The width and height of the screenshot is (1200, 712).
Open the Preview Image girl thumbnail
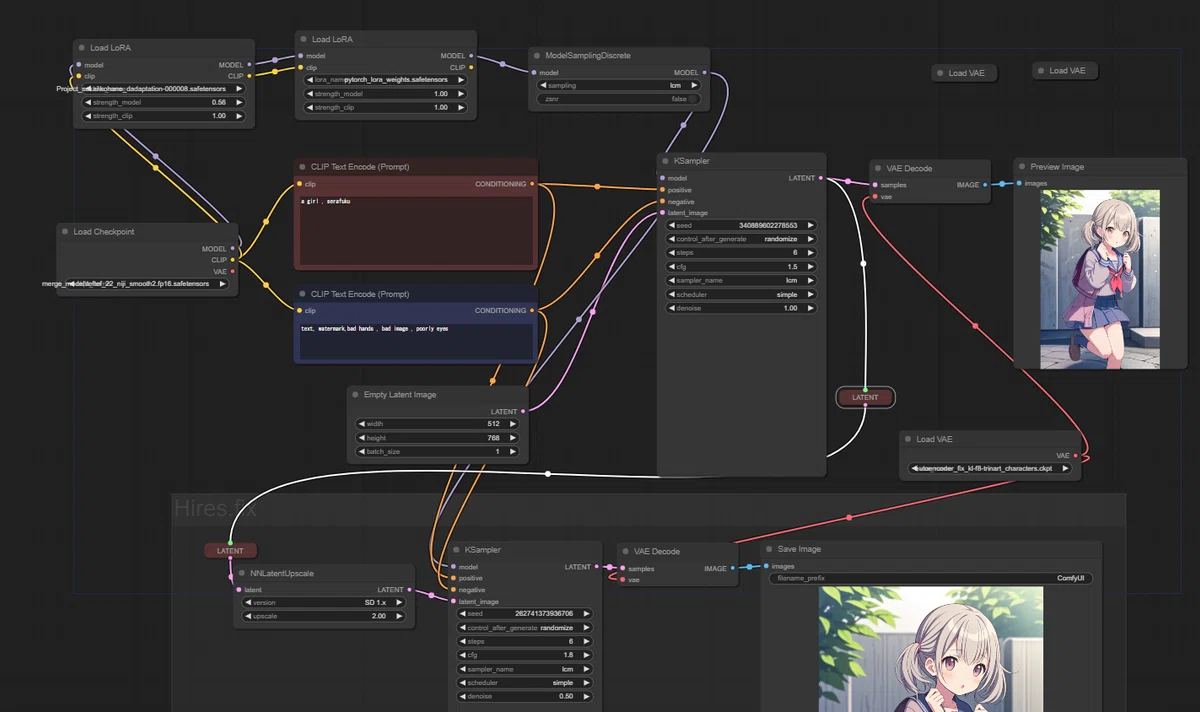point(1100,280)
